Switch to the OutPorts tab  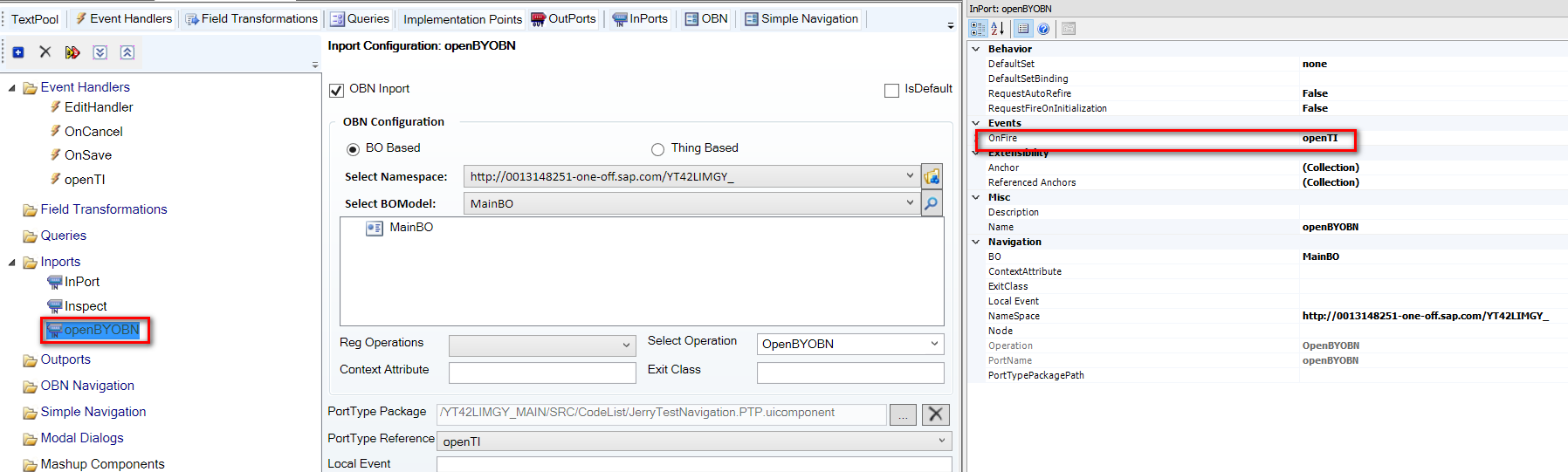pyautogui.click(x=564, y=18)
